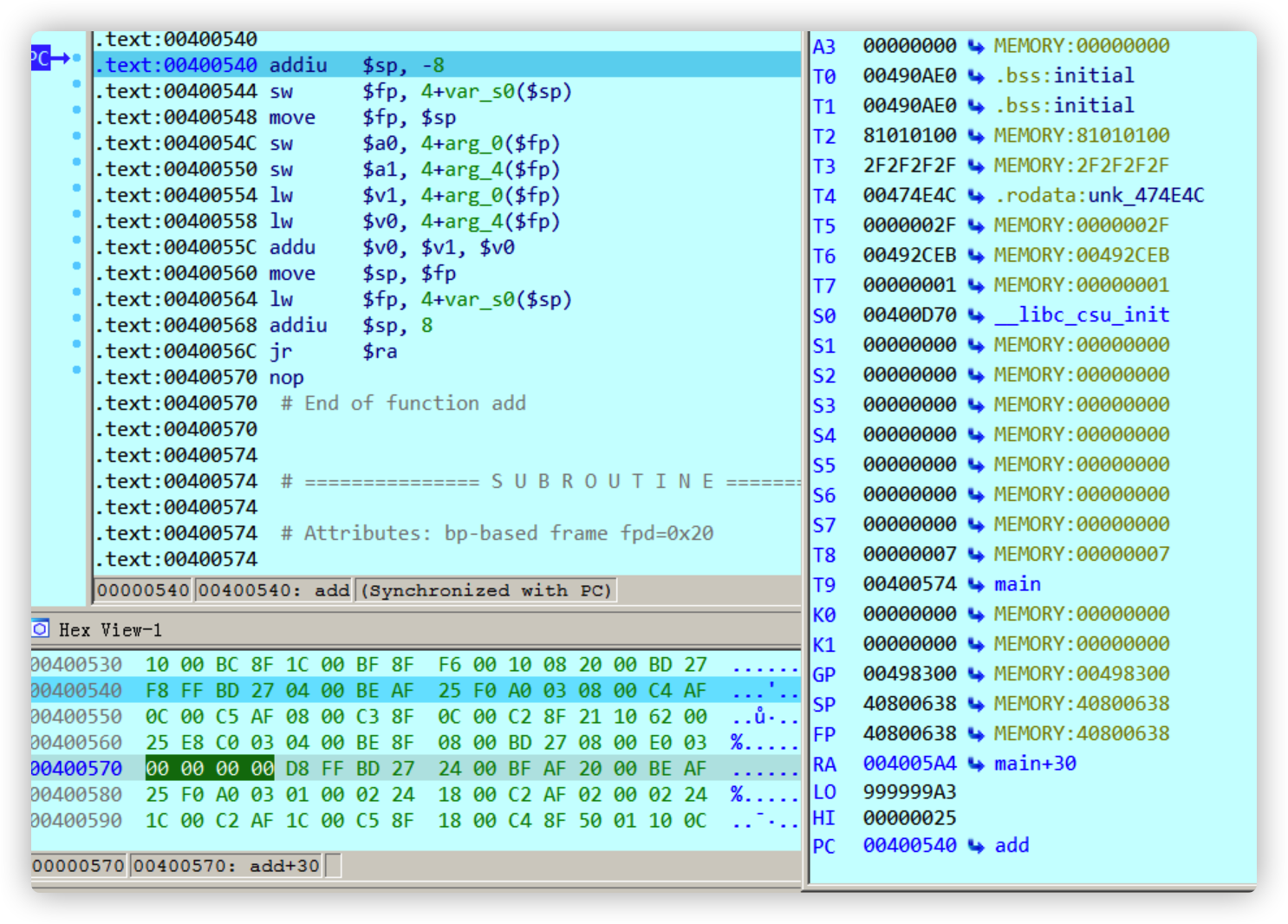Click the jump arrow in the FP row
The height and width of the screenshot is (924, 1288).
[x=976, y=734]
